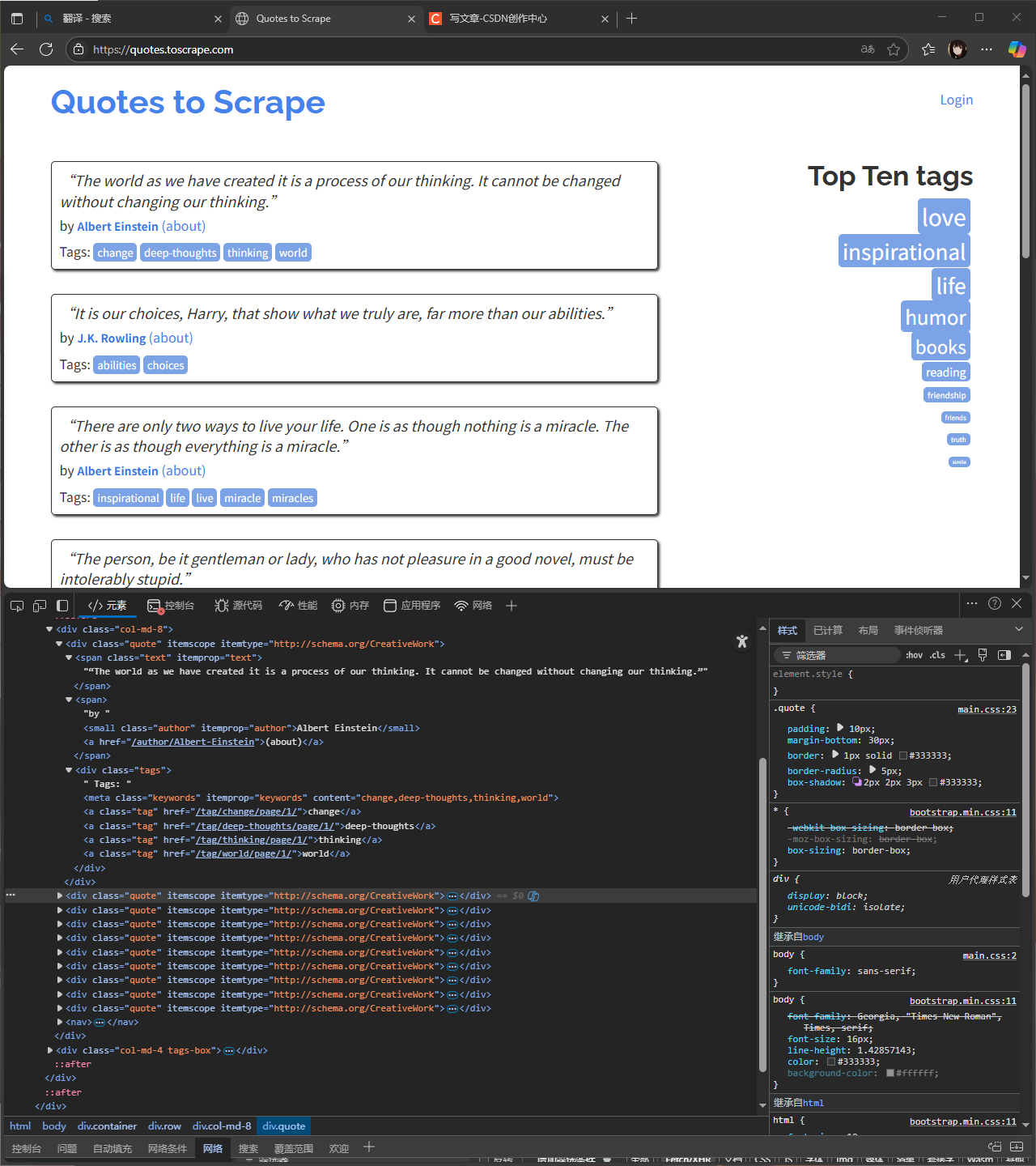Toggle the box-shadow color checkbox for #333333

(933, 782)
